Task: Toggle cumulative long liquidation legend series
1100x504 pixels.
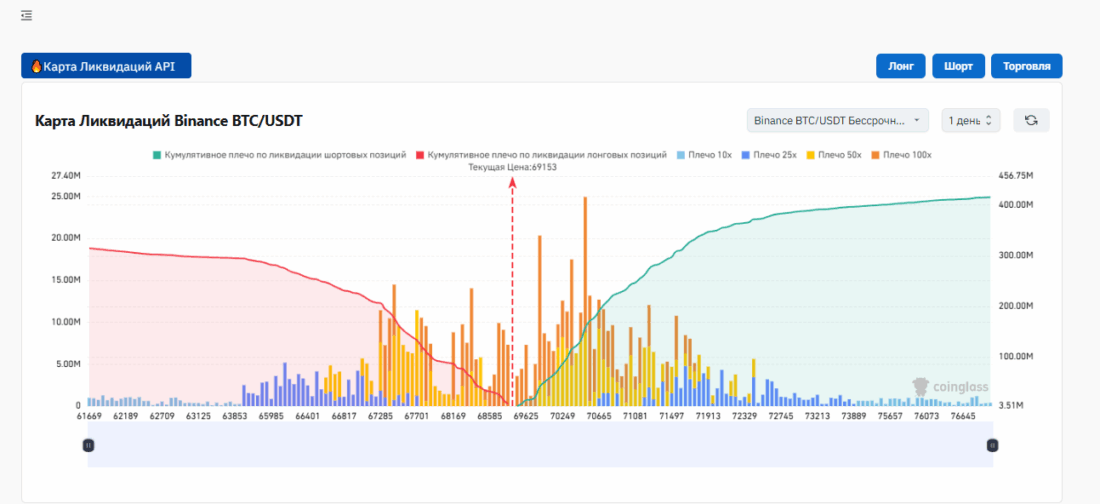Action: point(541,154)
